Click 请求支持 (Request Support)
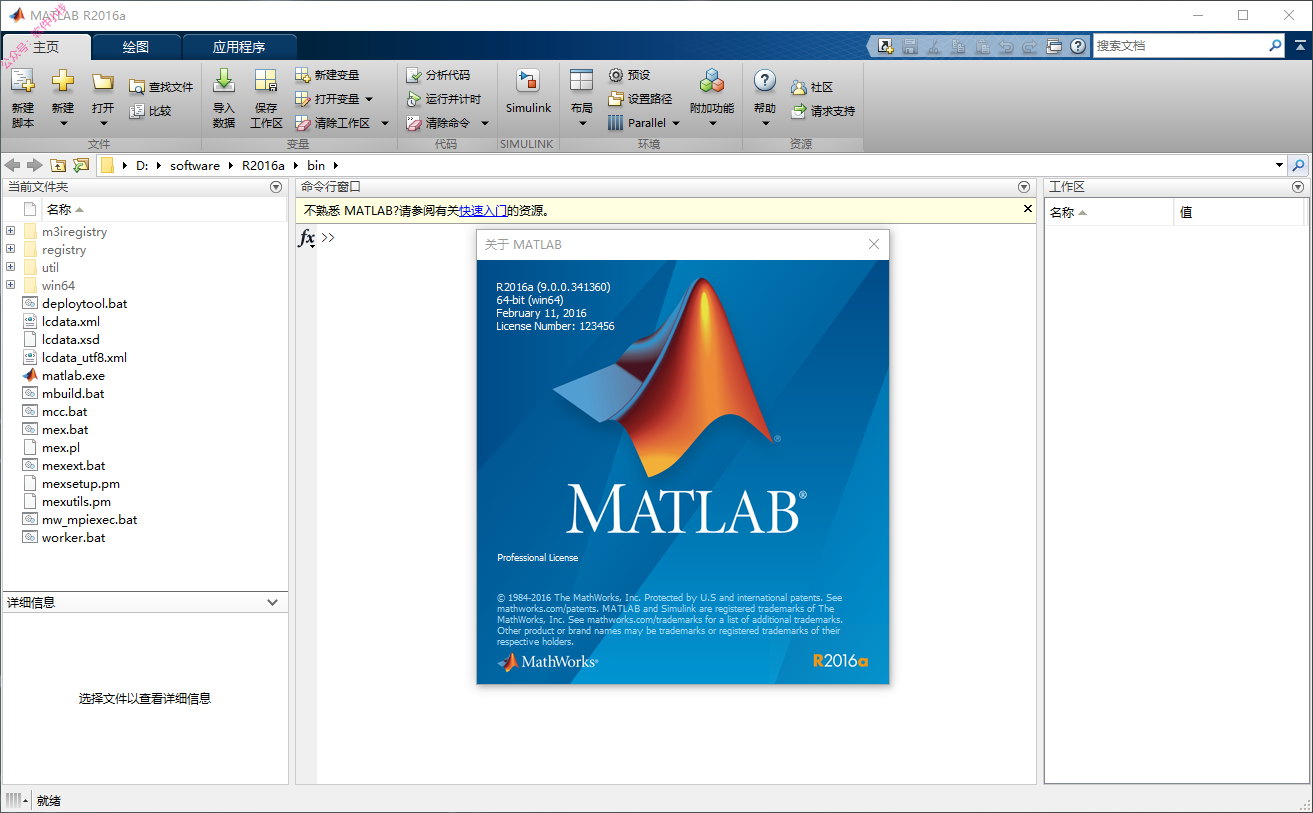This screenshot has height=813, width=1313. (823, 112)
